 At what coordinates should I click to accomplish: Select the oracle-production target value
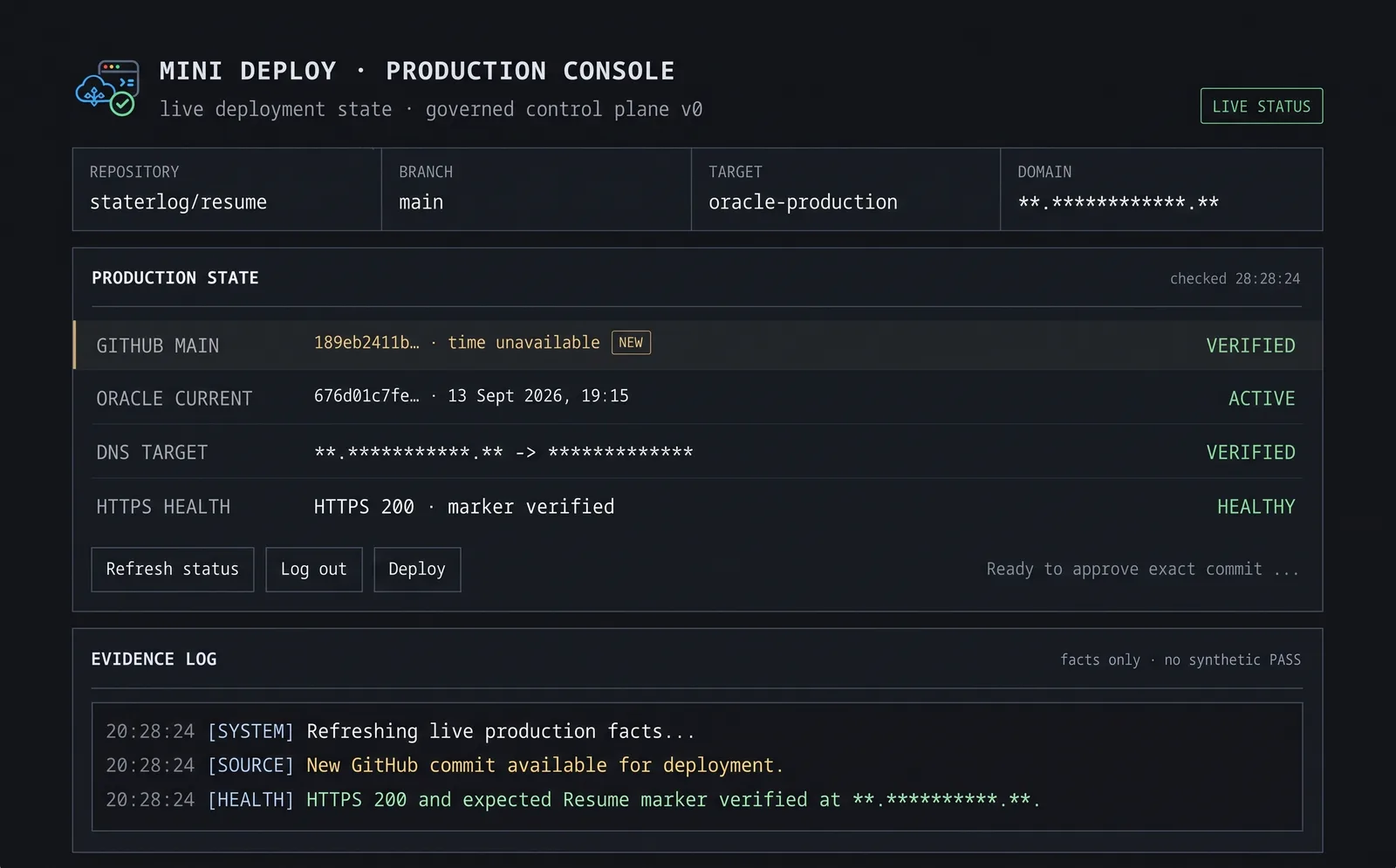803,202
